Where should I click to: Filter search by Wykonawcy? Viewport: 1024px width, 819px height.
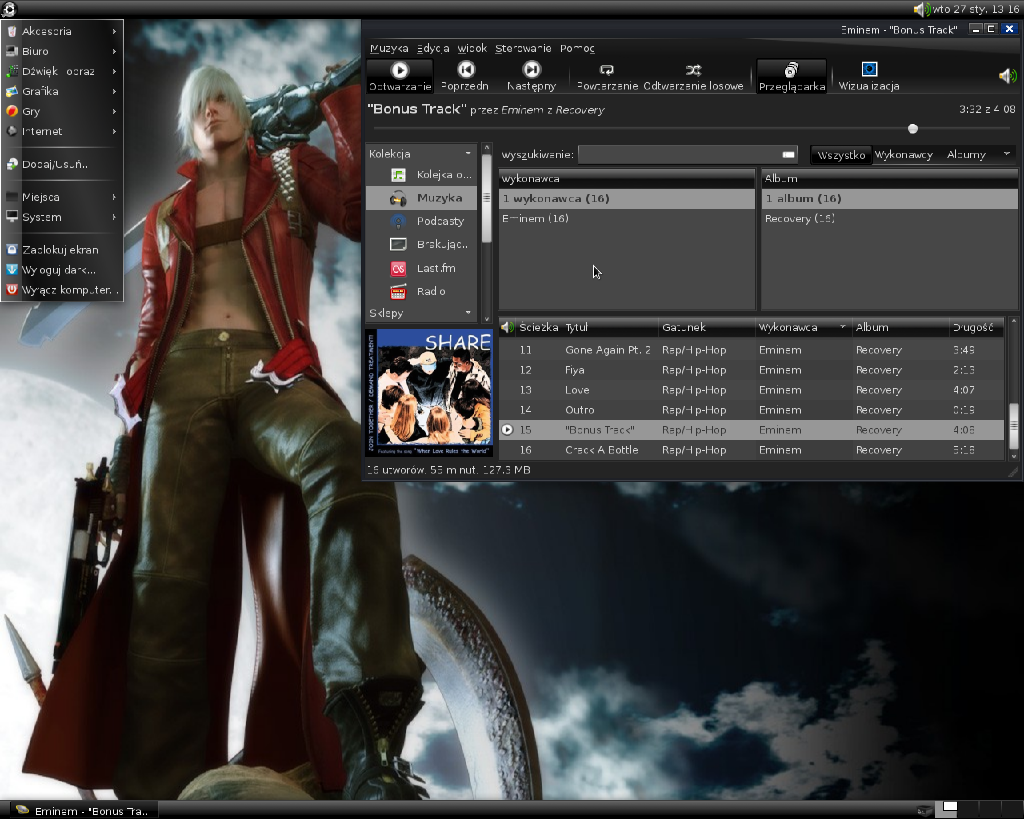coord(903,155)
